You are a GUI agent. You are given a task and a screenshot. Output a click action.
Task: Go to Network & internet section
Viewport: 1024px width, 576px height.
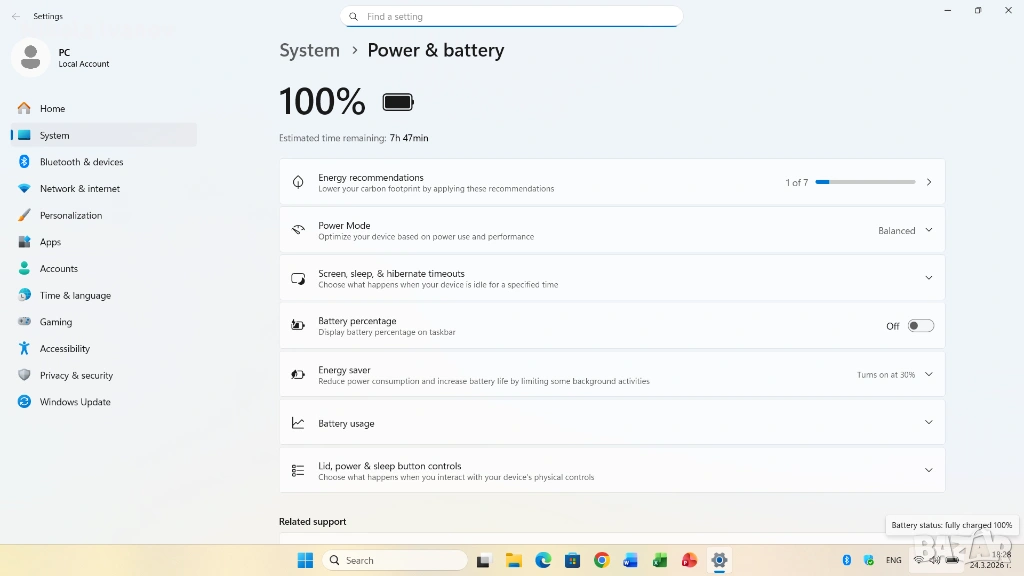pos(79,189)
